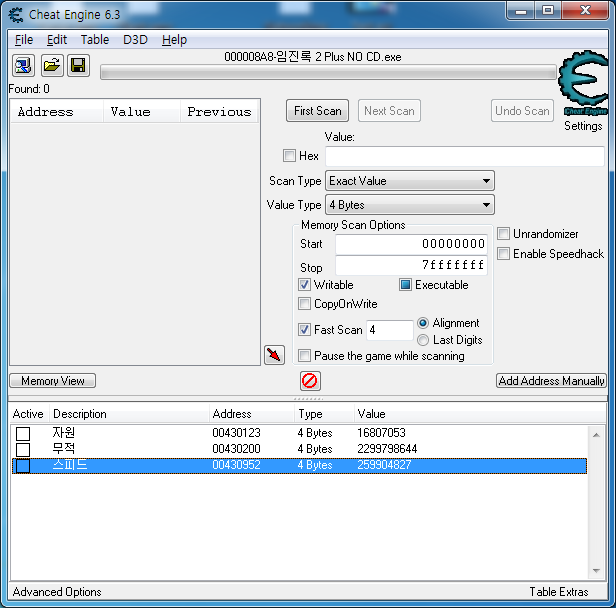
Task: Click the address table Address column header
Action: point(251,414)
